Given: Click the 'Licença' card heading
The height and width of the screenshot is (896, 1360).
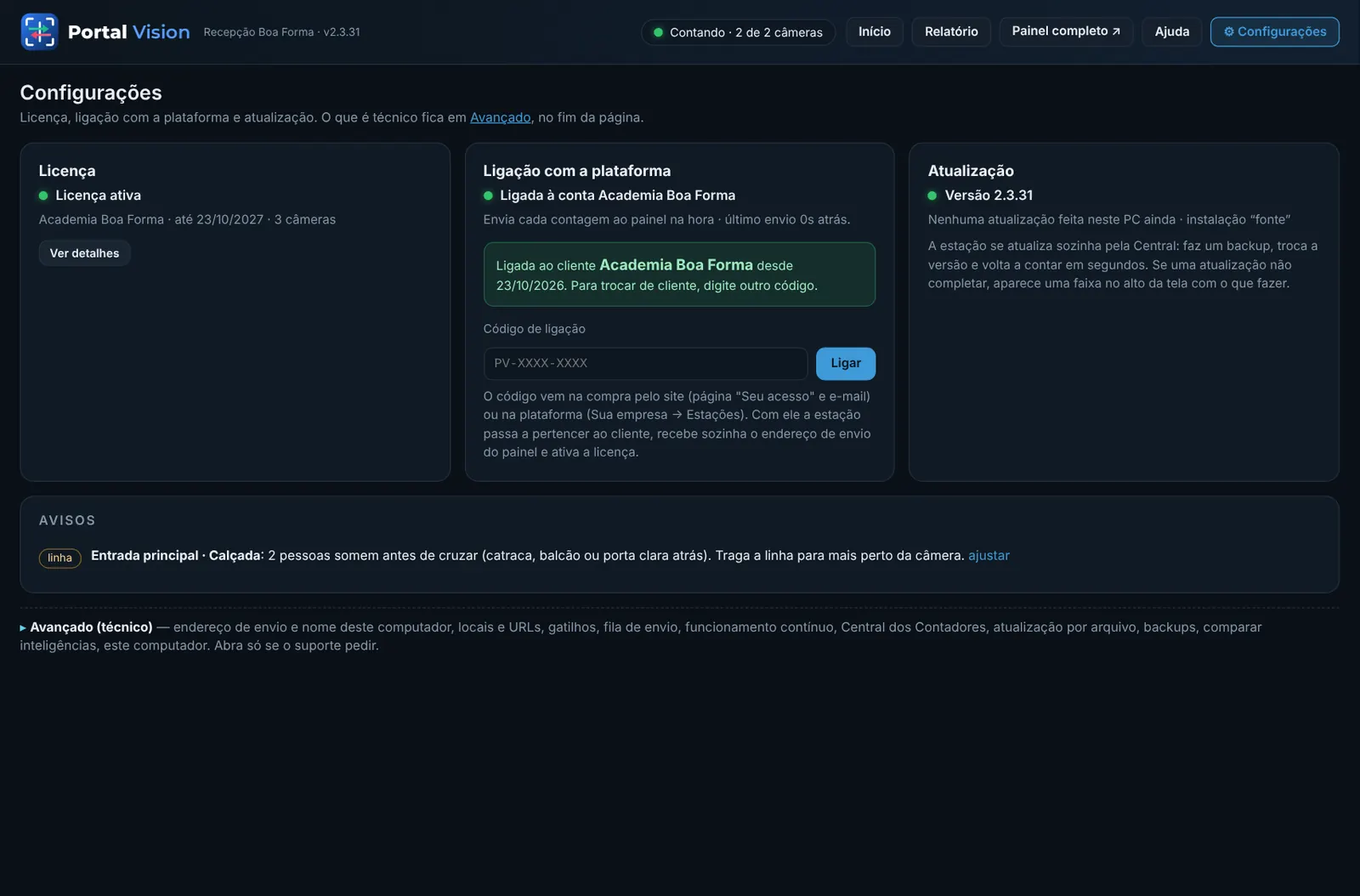Looking at the screenshot, I should (x=67, y=171).
